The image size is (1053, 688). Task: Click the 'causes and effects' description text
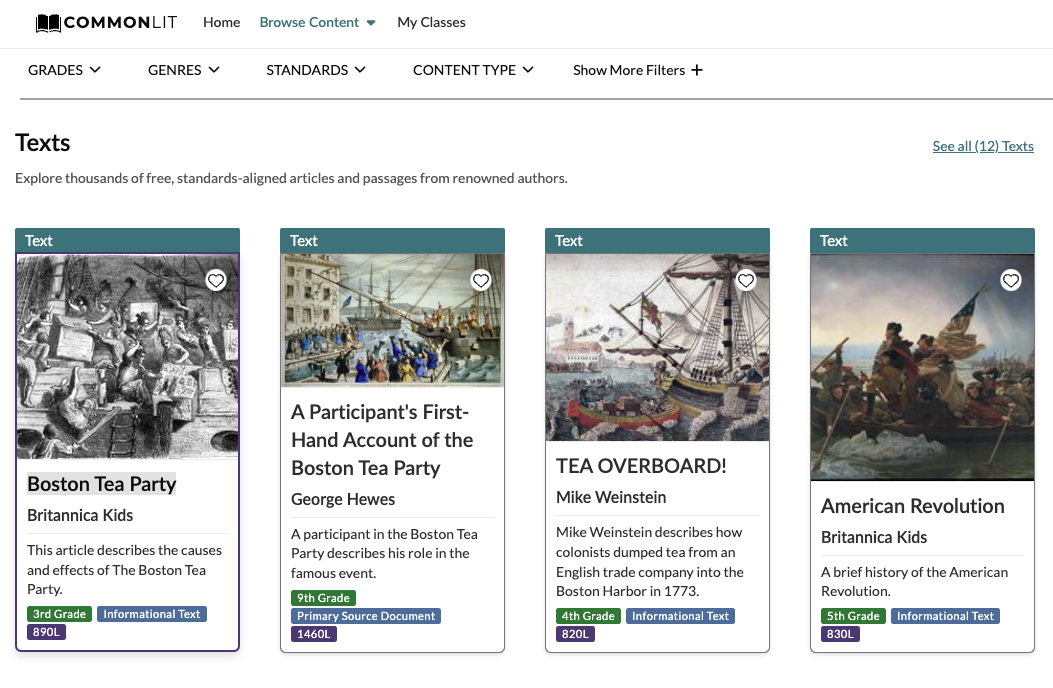coord(124,570)
